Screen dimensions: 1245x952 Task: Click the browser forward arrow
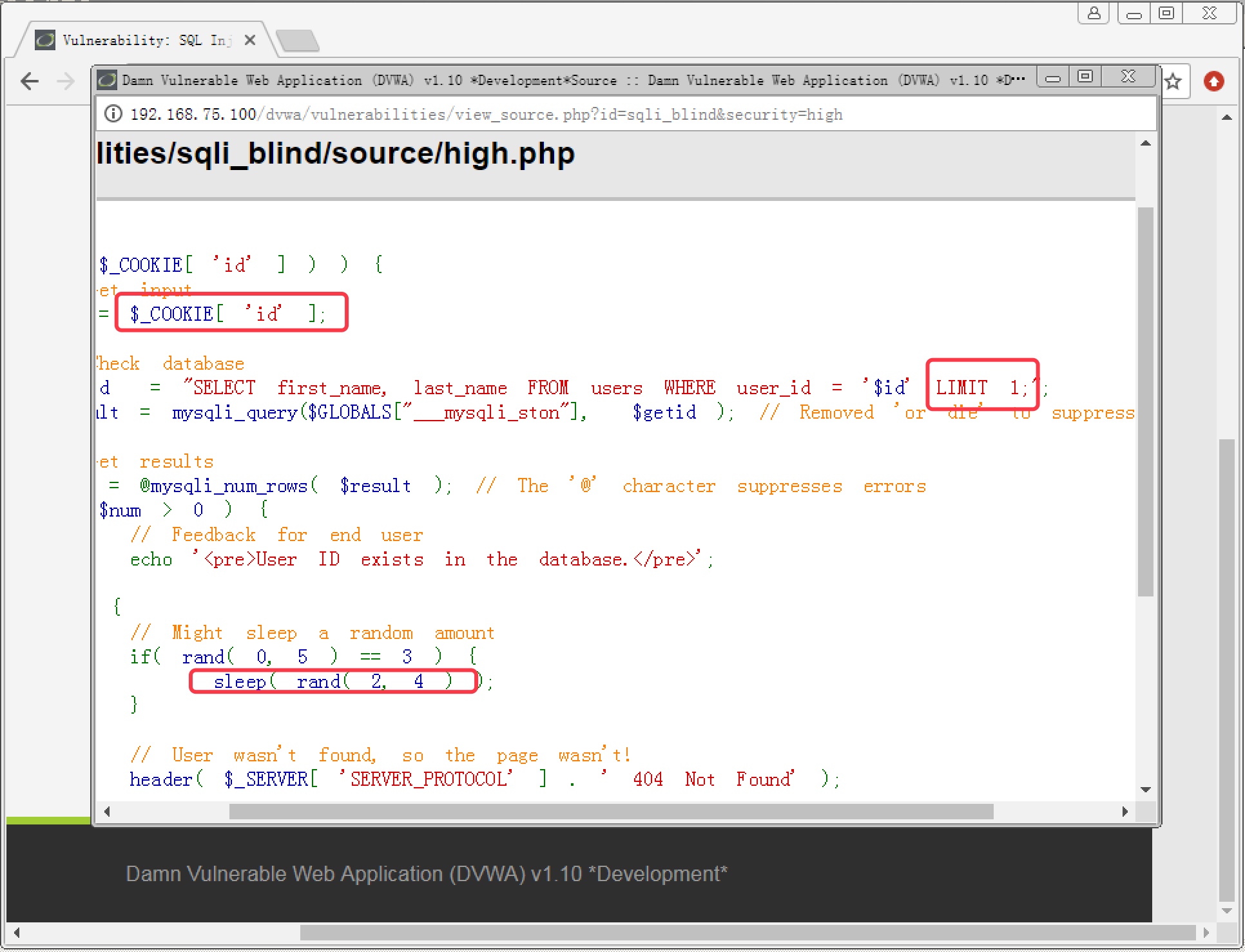(65, 81)
